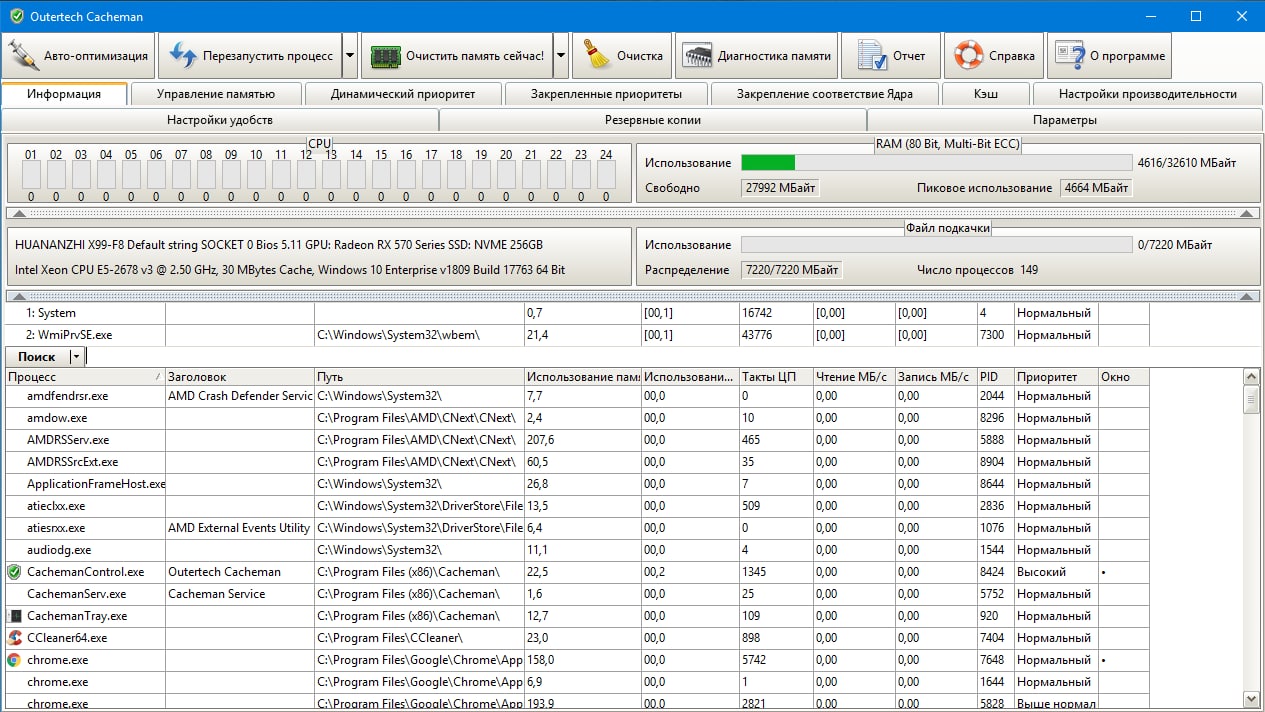
Task: Toggle right arrow expander above process list
Action: click(1245, 296)
